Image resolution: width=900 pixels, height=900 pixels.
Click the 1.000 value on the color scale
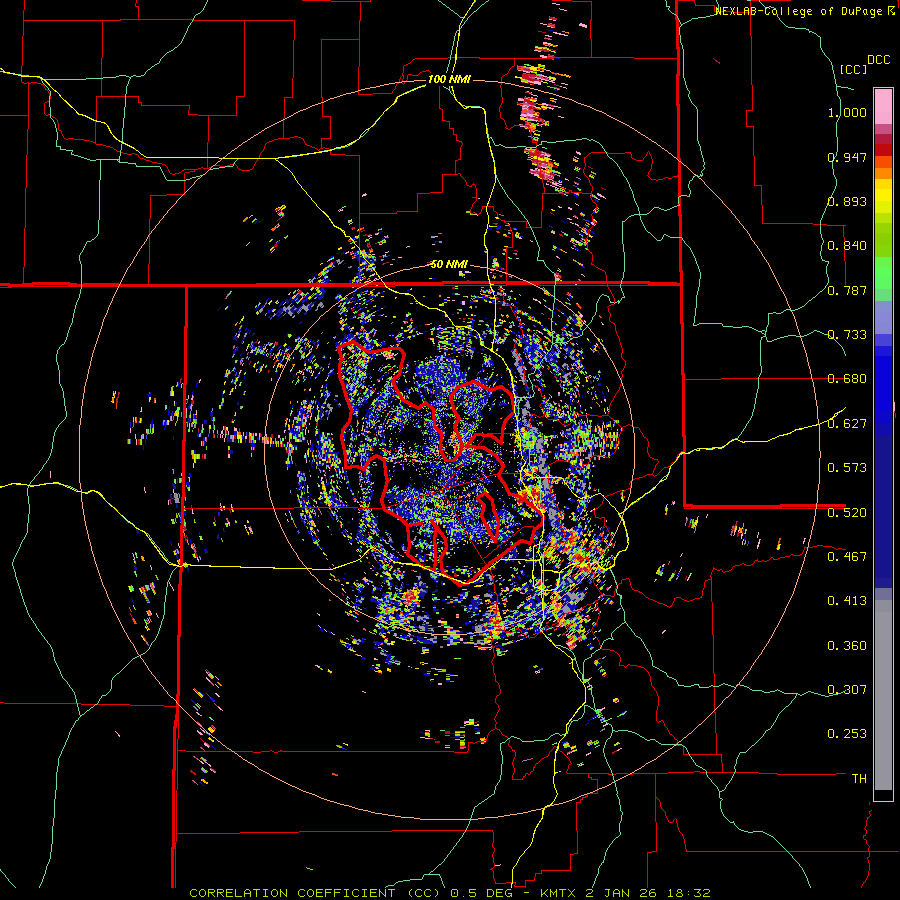pyautogui.click(x=847, y=112)
